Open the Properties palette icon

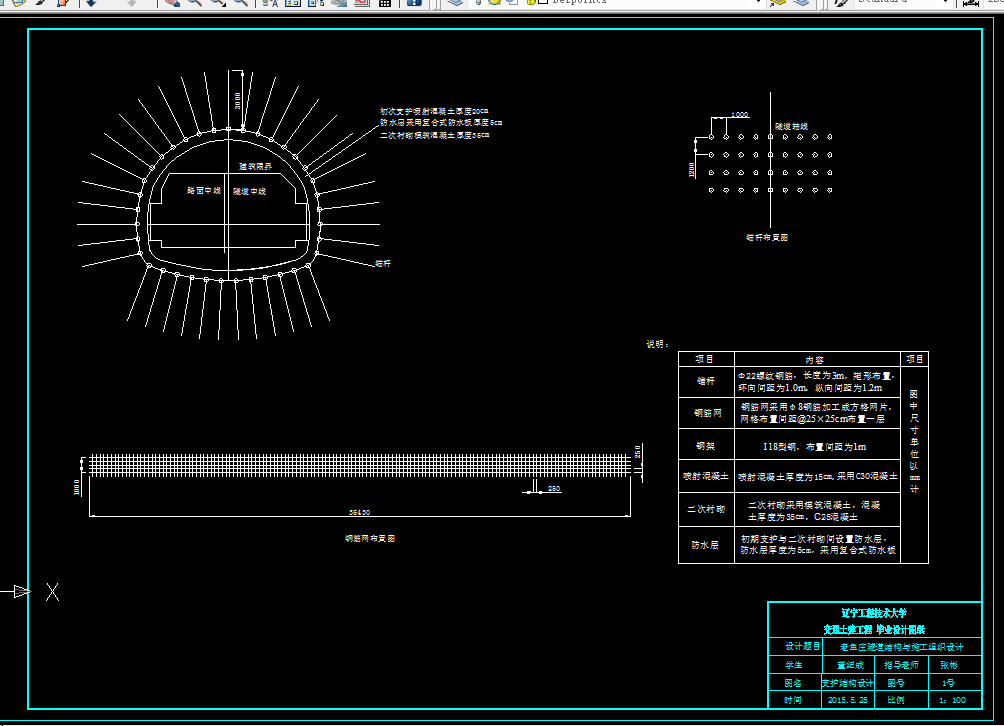click(270, 2)
